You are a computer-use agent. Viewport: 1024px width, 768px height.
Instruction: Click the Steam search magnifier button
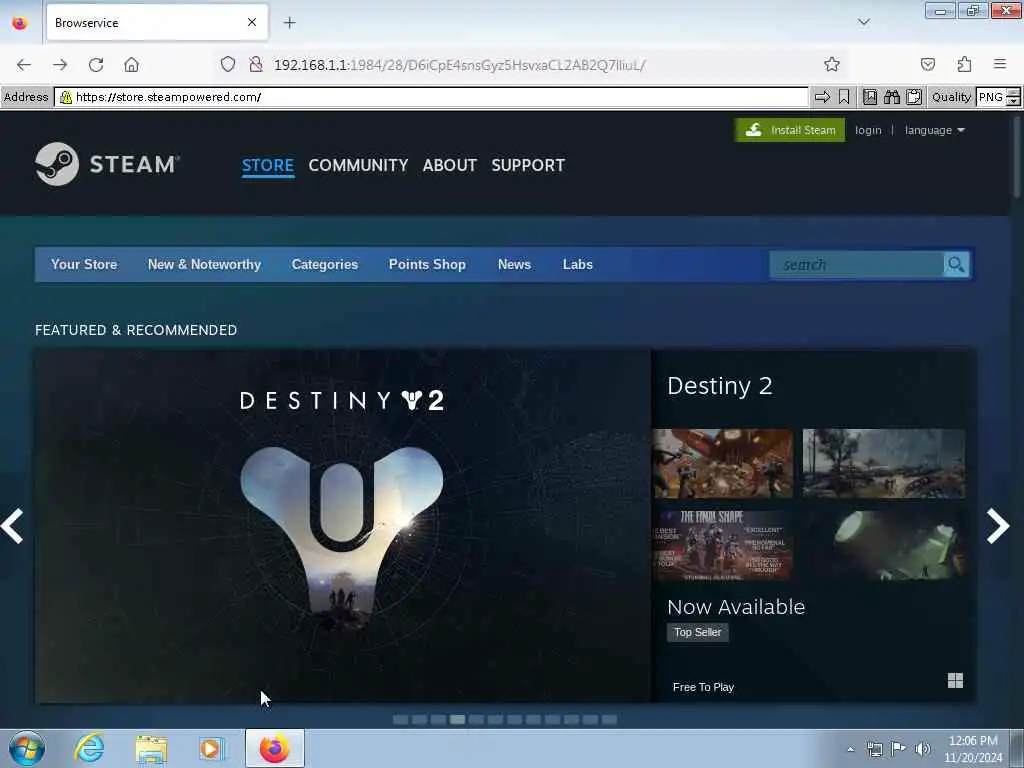(956, 264)
